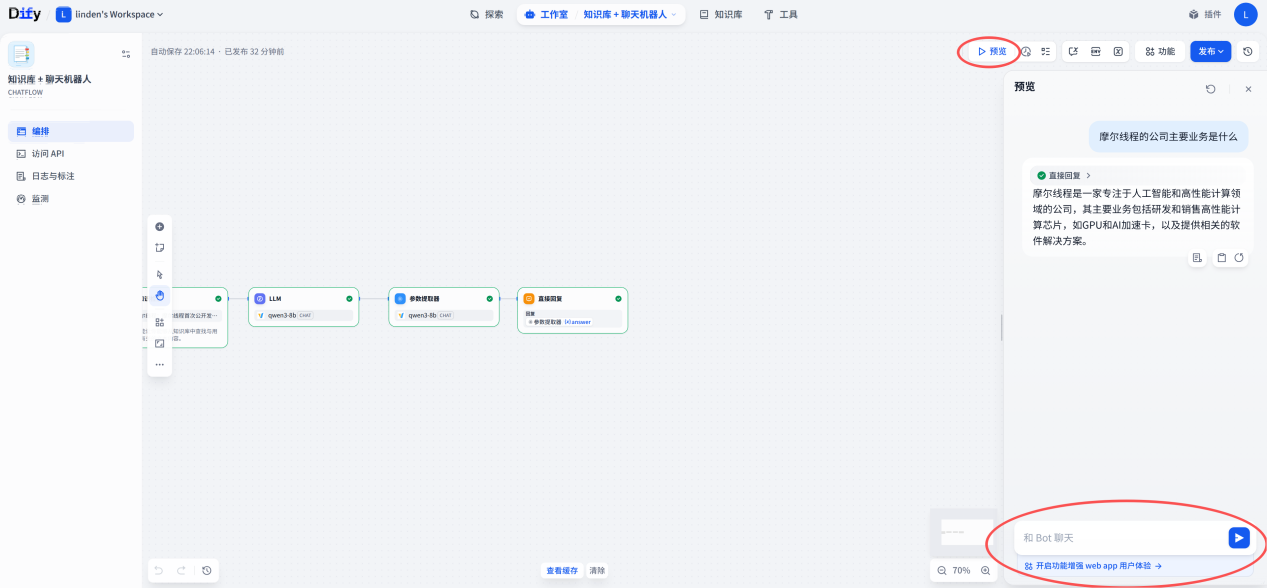Select the LLM node
1267x588 pixels.
point(303,307)
